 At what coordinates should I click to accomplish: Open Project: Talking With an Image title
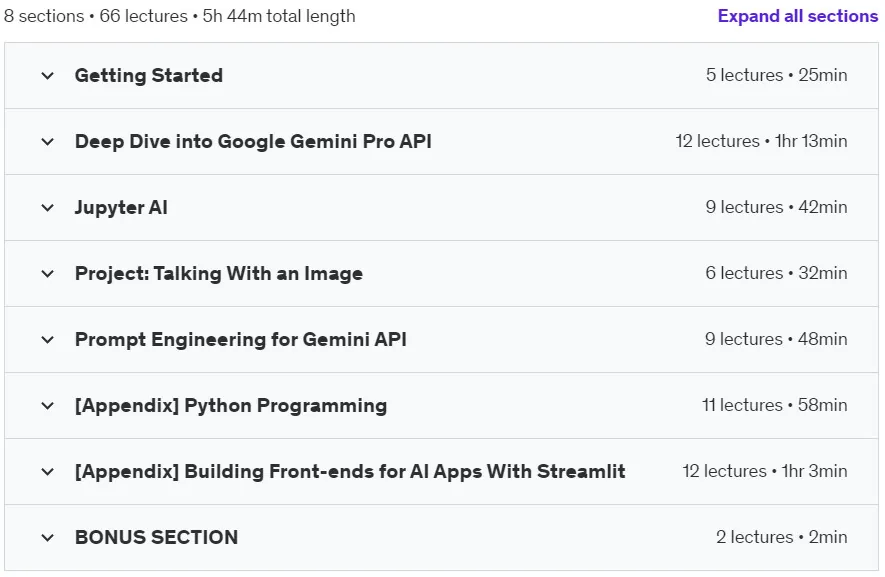coord(219,273)
